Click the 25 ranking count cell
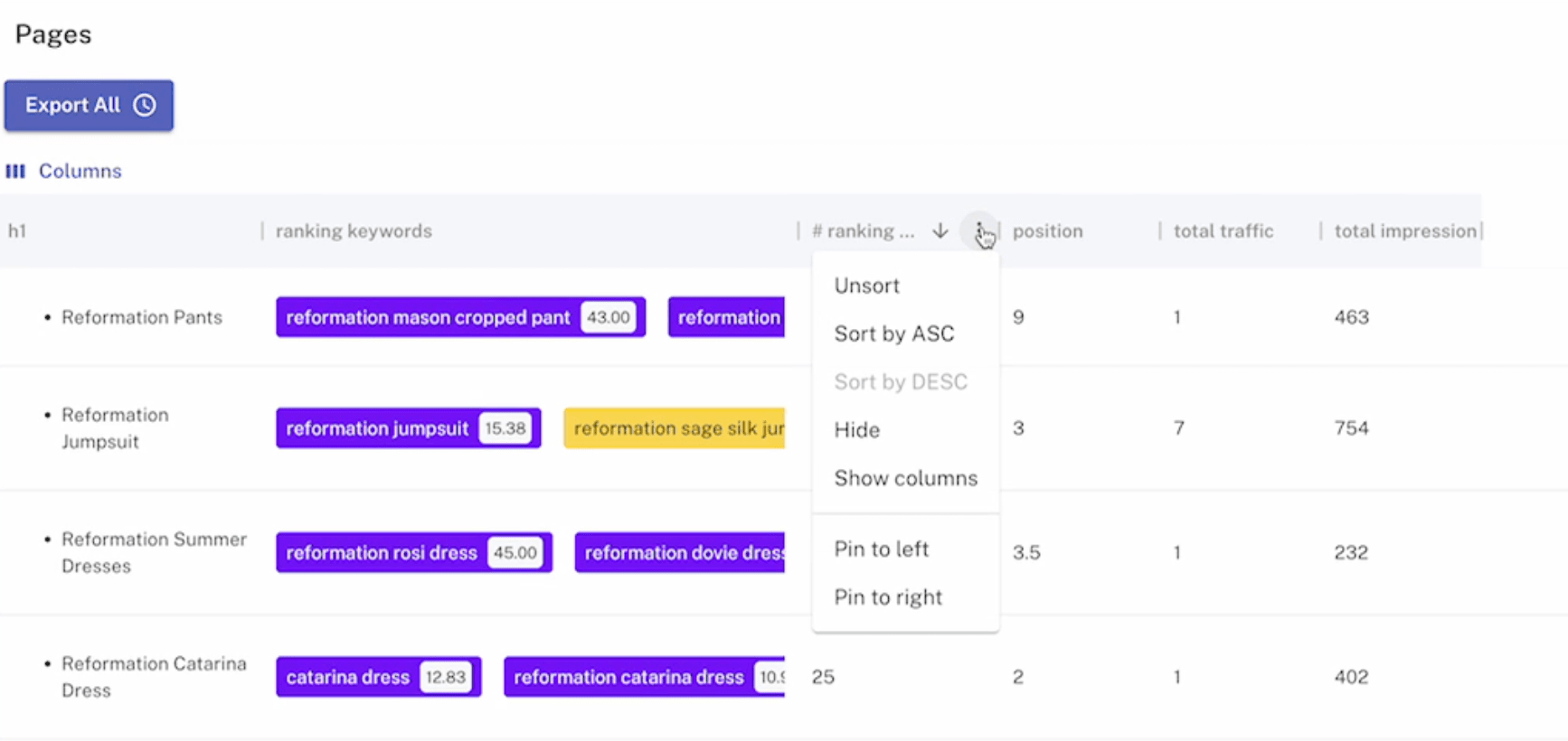The image size is (1568, 741). point(823,677)
